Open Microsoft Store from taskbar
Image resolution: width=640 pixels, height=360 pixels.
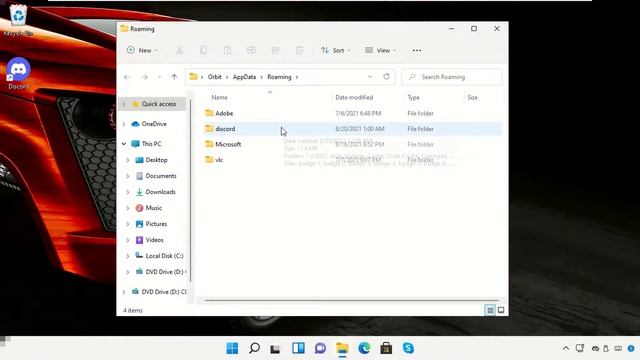click(386, 348)
